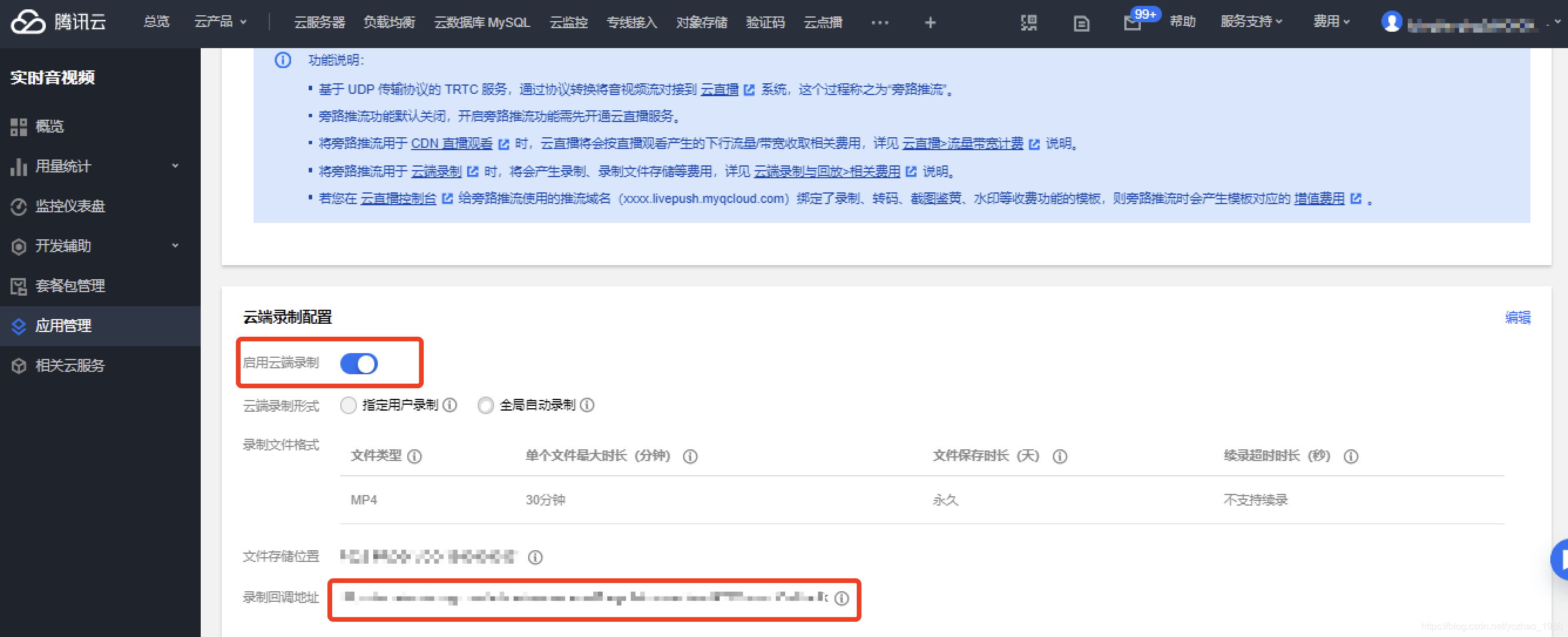Toggle the 启用云端录制 switch

[359, 364]
